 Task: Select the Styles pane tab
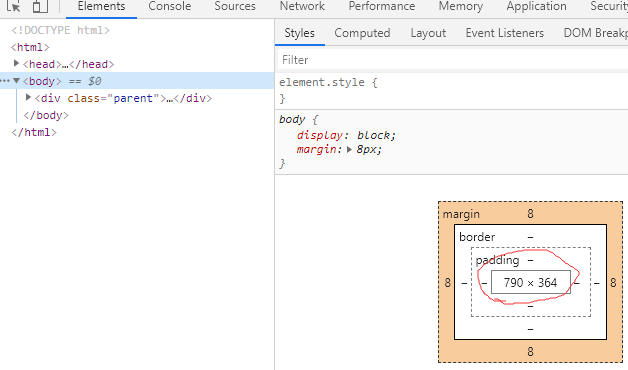[x=300, y=33]
